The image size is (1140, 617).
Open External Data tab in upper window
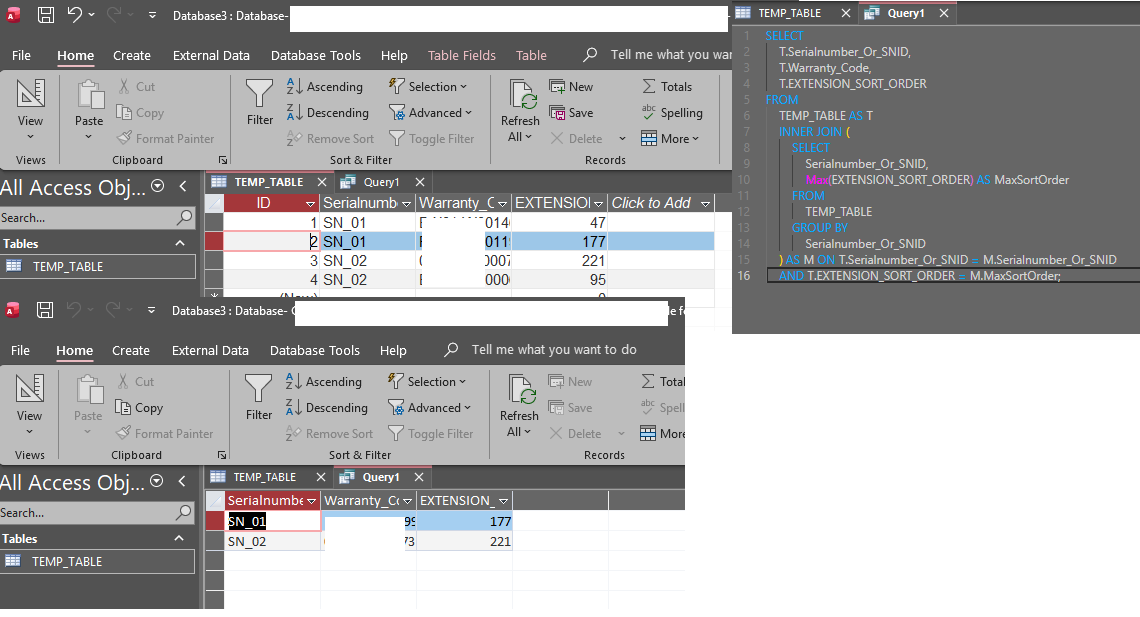(211, 55)
